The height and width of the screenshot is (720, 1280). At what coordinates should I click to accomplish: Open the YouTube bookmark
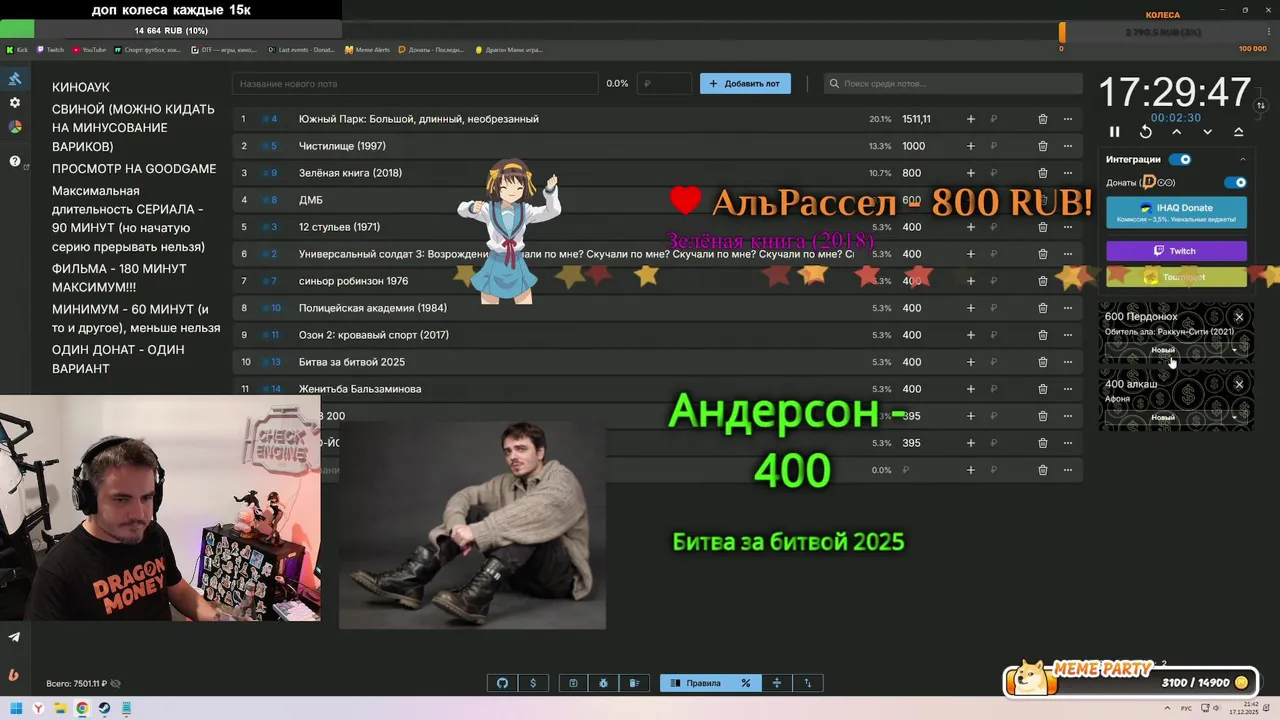[89, 49]
